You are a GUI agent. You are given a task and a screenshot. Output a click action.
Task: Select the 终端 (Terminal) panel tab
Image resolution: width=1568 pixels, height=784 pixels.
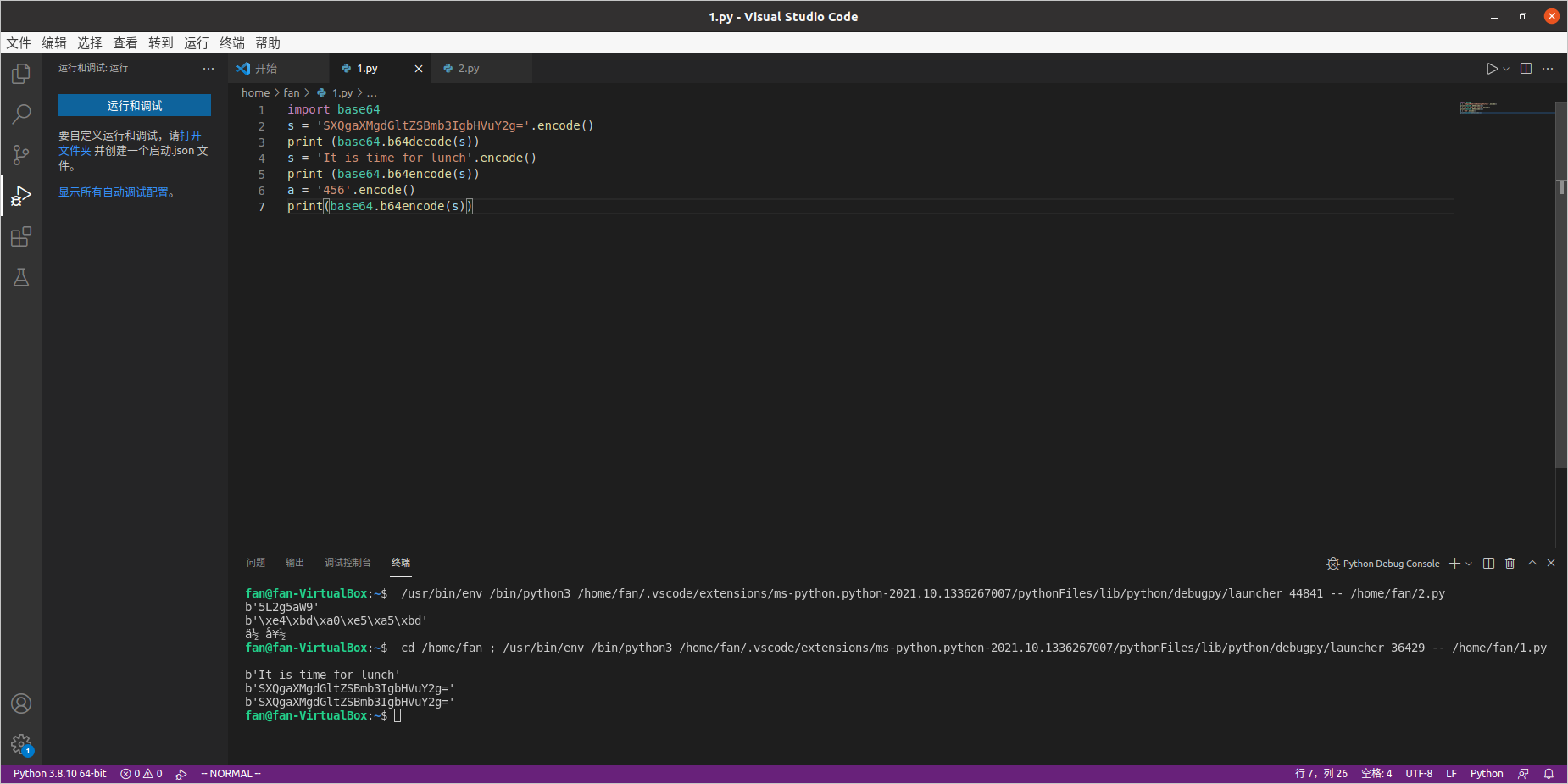pos(401,563)
